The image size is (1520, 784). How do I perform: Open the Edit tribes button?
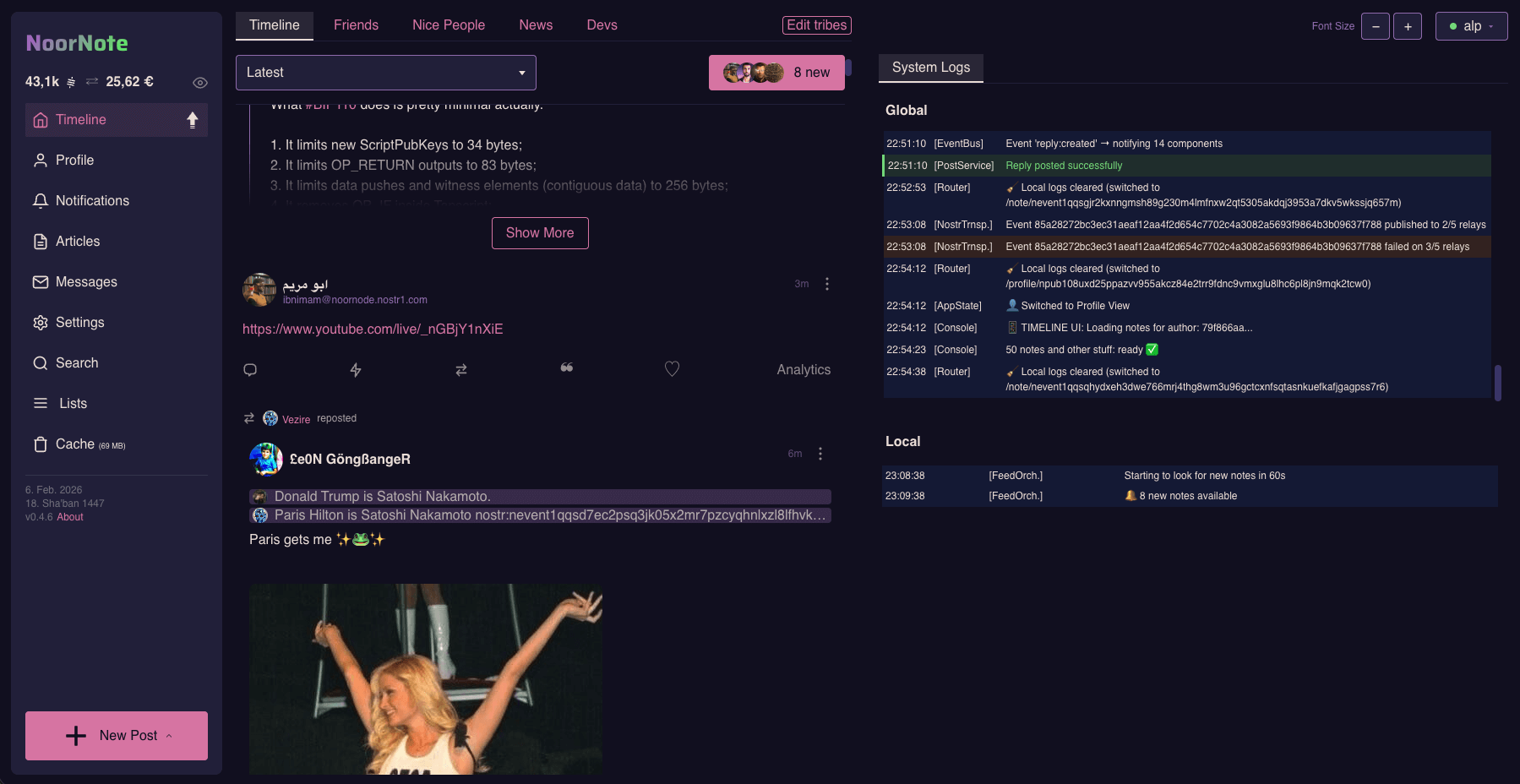pyautogui.click(x=816, y=25)
